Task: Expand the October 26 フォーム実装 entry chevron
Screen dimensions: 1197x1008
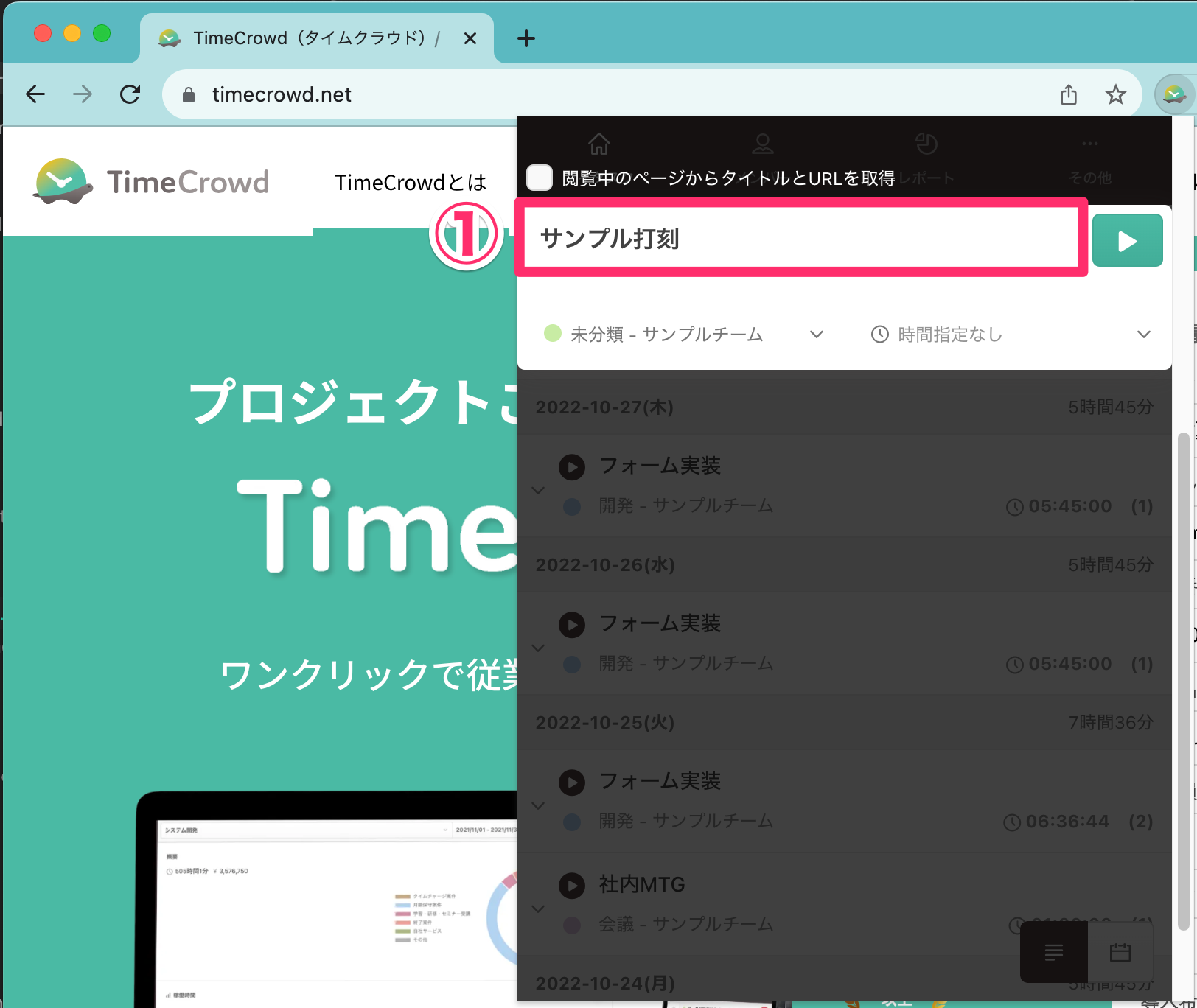Action: [537, 648]
